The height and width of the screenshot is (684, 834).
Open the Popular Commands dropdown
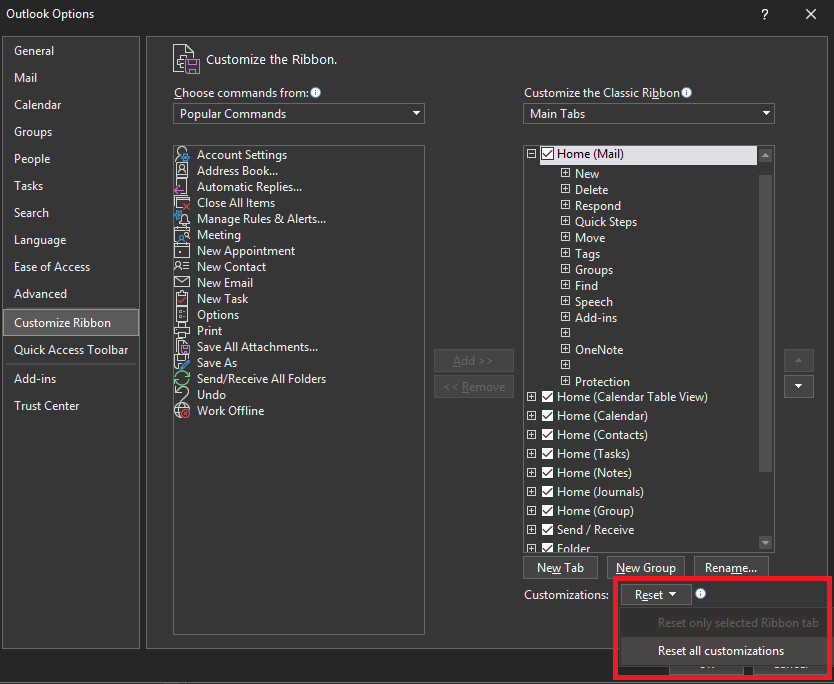(x=299, y=113)
